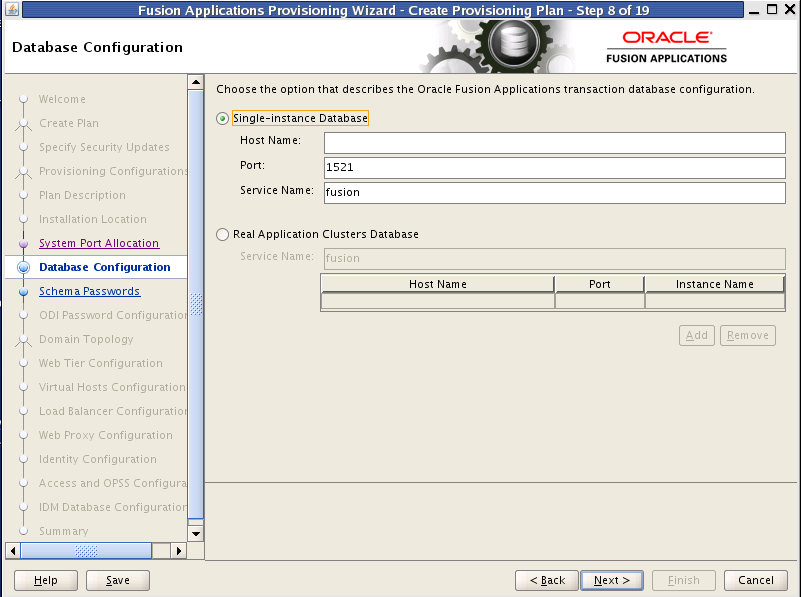Click the Domain Topology step label
The width and height of the screenshot is (801, 597).
(x=86, y=339)
